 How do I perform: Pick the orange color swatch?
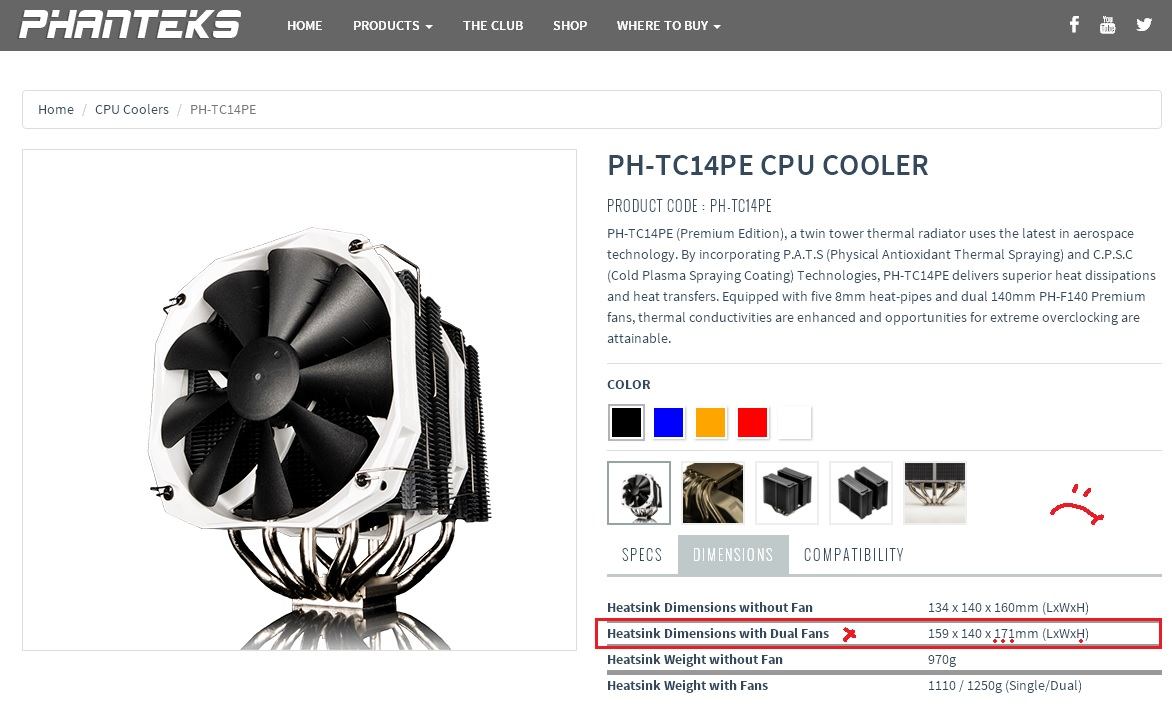pos(710,422)
